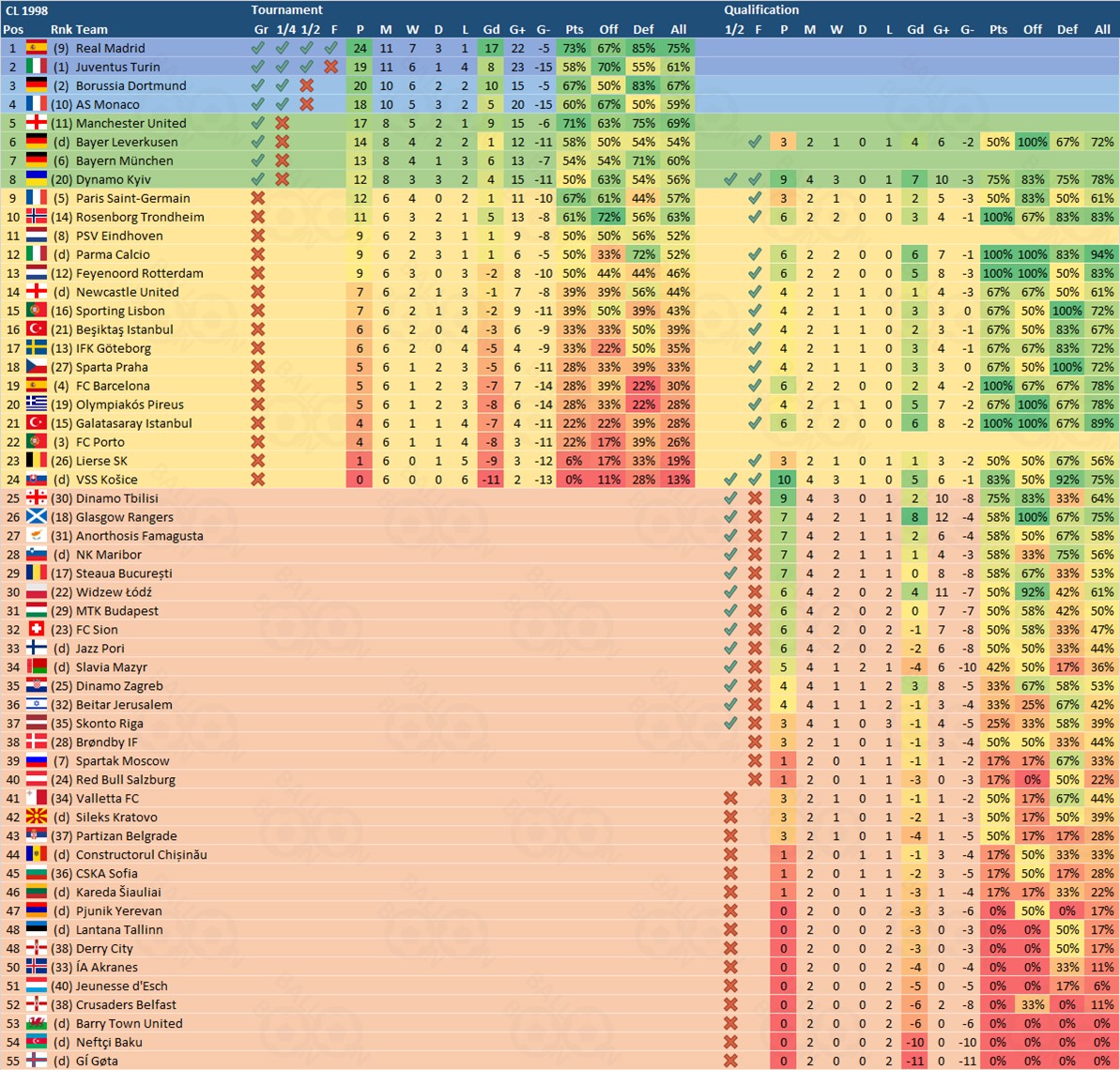
Task: Click the green final checkmark in Real Madrid row
Action: 330,48
